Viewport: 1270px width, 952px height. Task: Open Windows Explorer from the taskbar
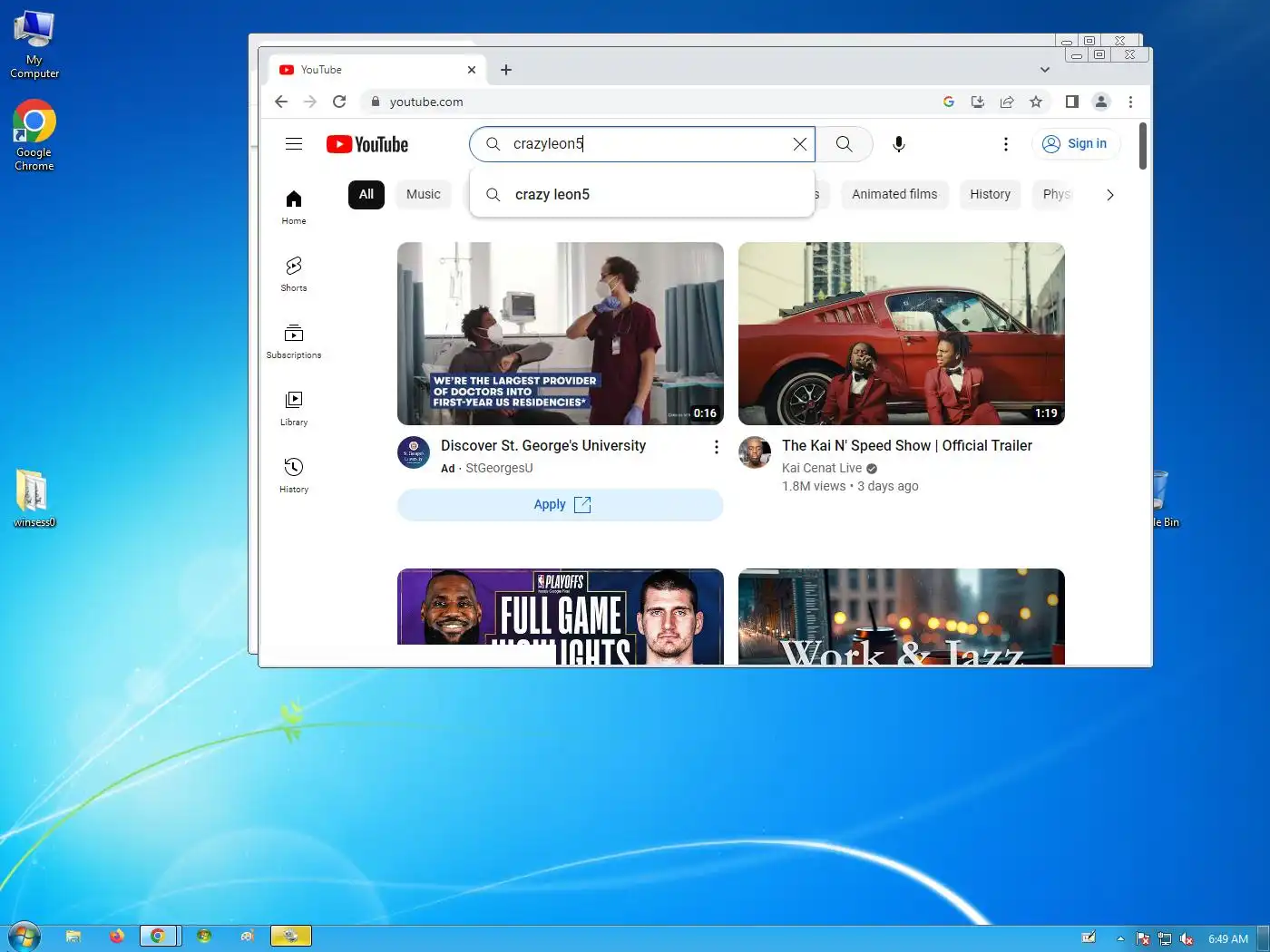coord(73,937)
